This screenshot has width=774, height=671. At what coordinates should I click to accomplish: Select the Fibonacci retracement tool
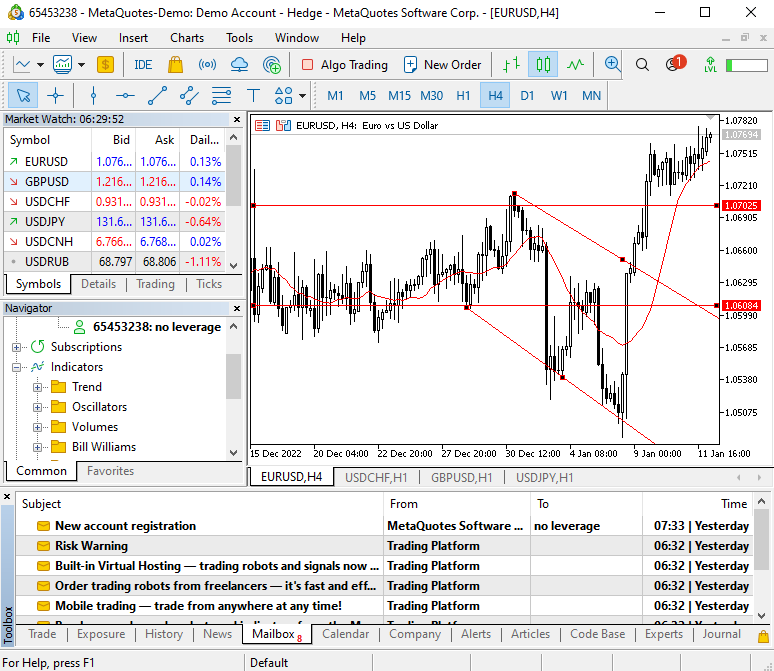[x=221, y=95]
